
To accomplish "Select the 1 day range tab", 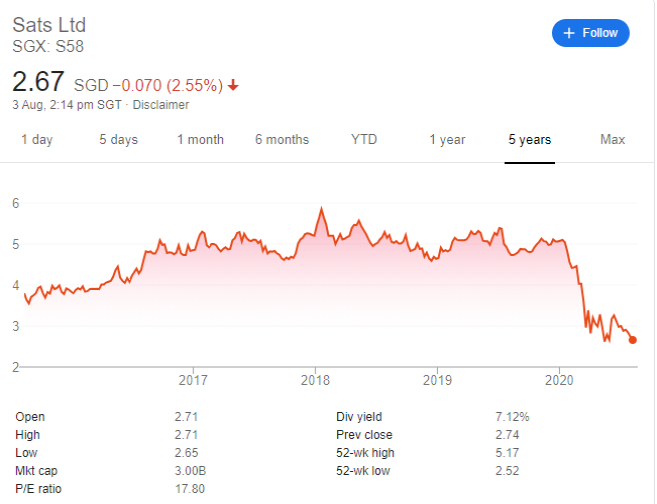I will click(x=37, y=140).
